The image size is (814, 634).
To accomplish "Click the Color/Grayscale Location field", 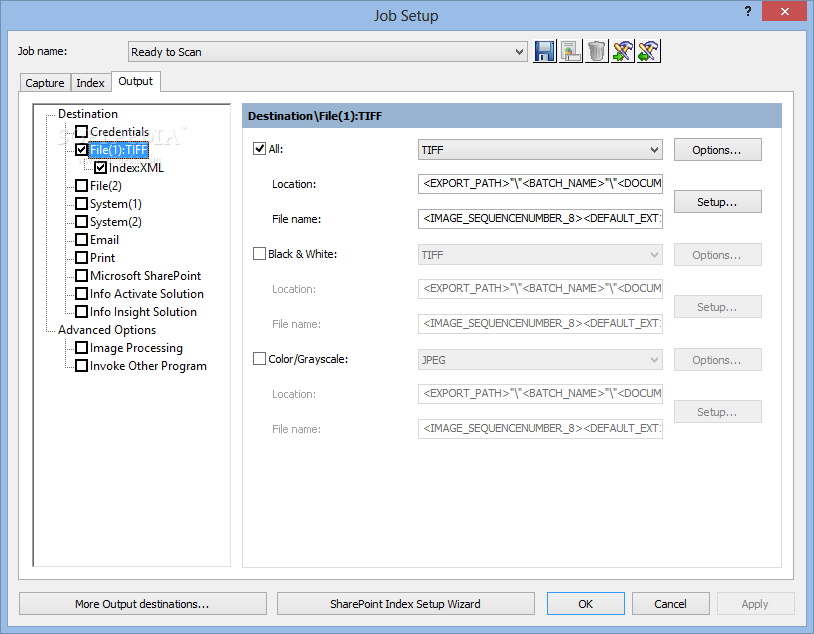I will click(540, 394).
